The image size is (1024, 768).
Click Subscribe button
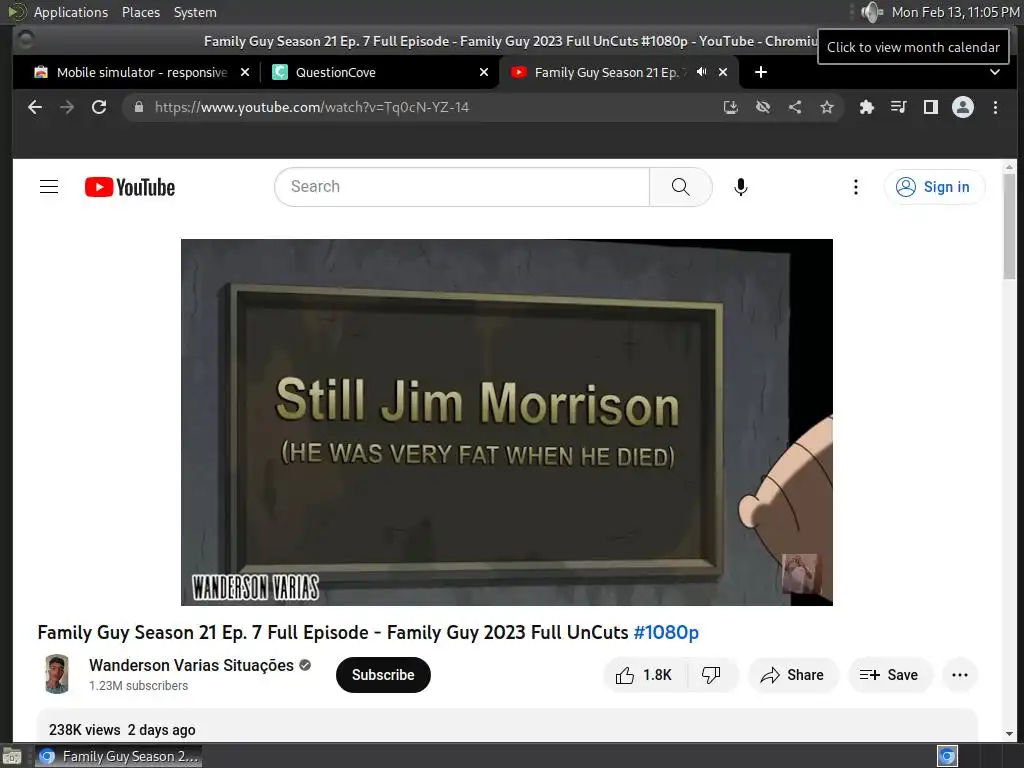coord(383,675)
